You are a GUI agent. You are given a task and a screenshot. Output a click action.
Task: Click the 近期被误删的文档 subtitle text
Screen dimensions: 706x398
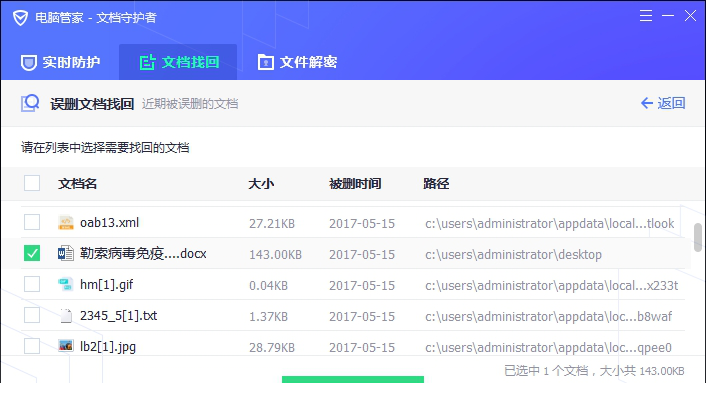[190, 104]
